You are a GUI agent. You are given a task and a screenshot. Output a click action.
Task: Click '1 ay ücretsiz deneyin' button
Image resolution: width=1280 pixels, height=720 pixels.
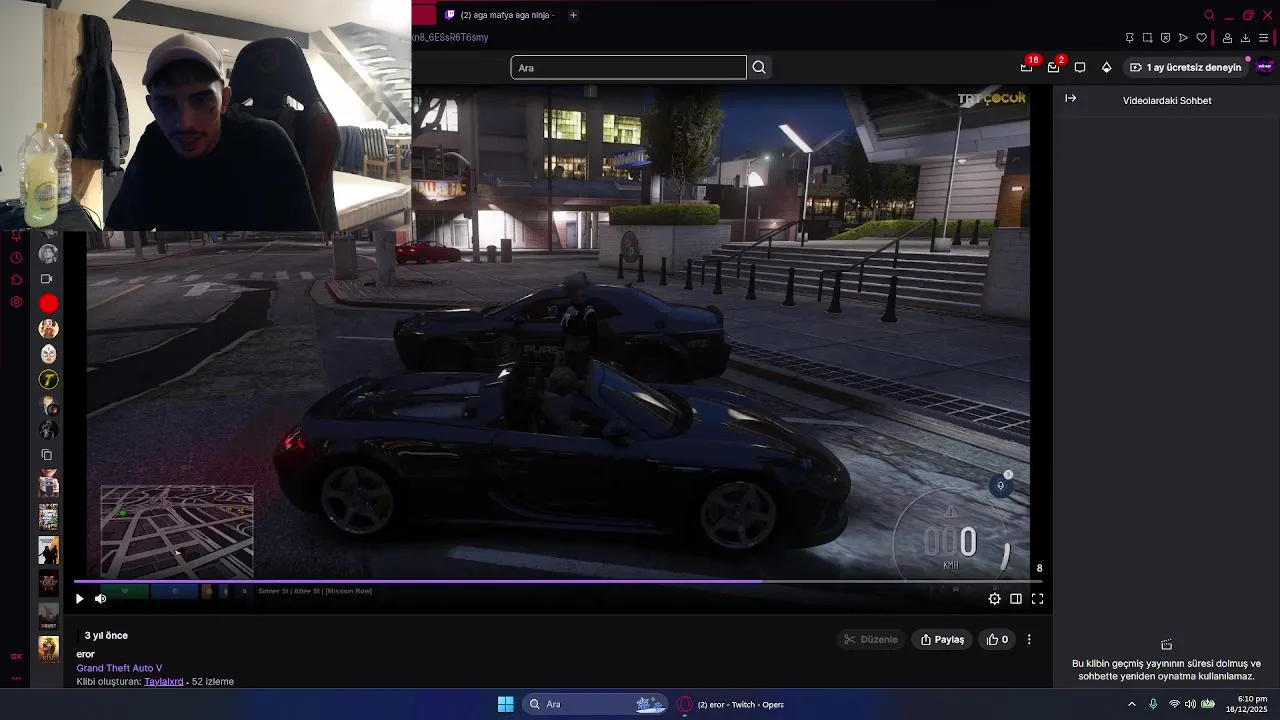point(1186,68)
